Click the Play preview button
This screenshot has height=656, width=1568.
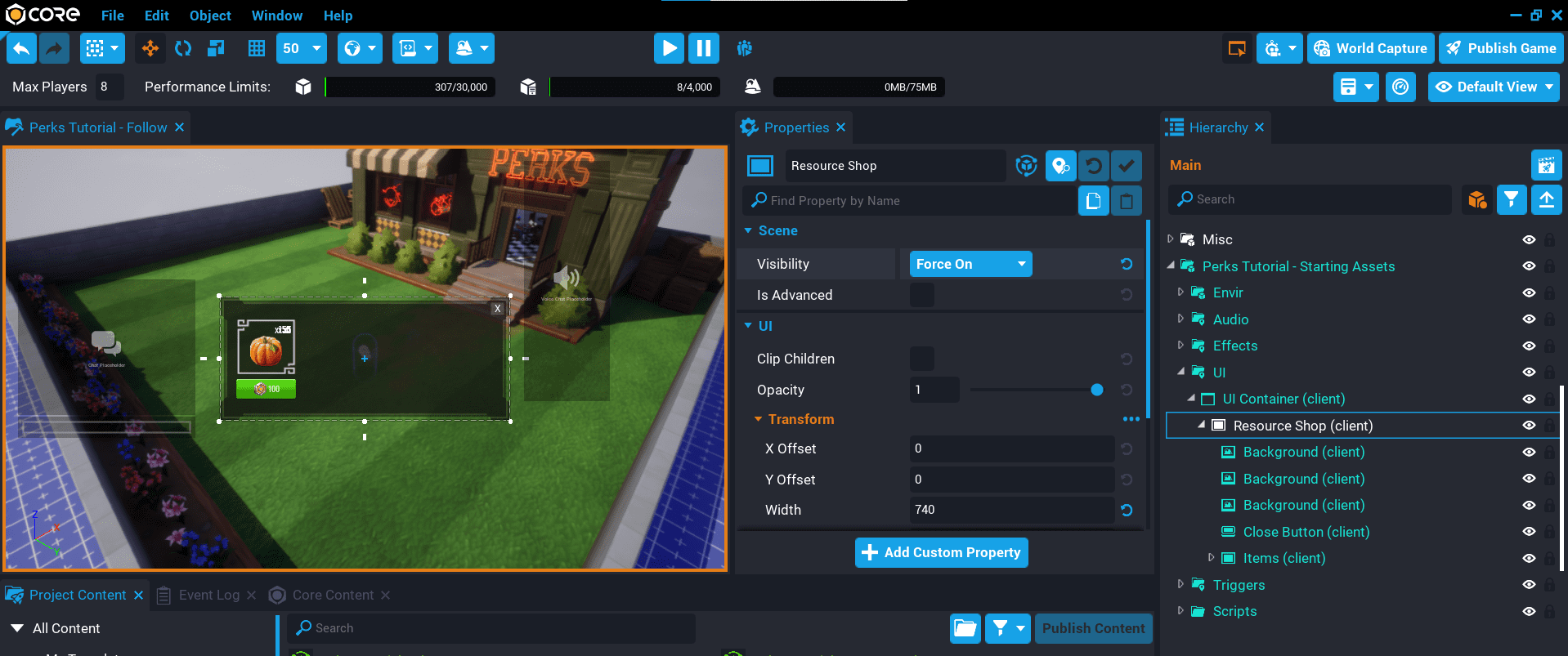click(x=668, y=48)
